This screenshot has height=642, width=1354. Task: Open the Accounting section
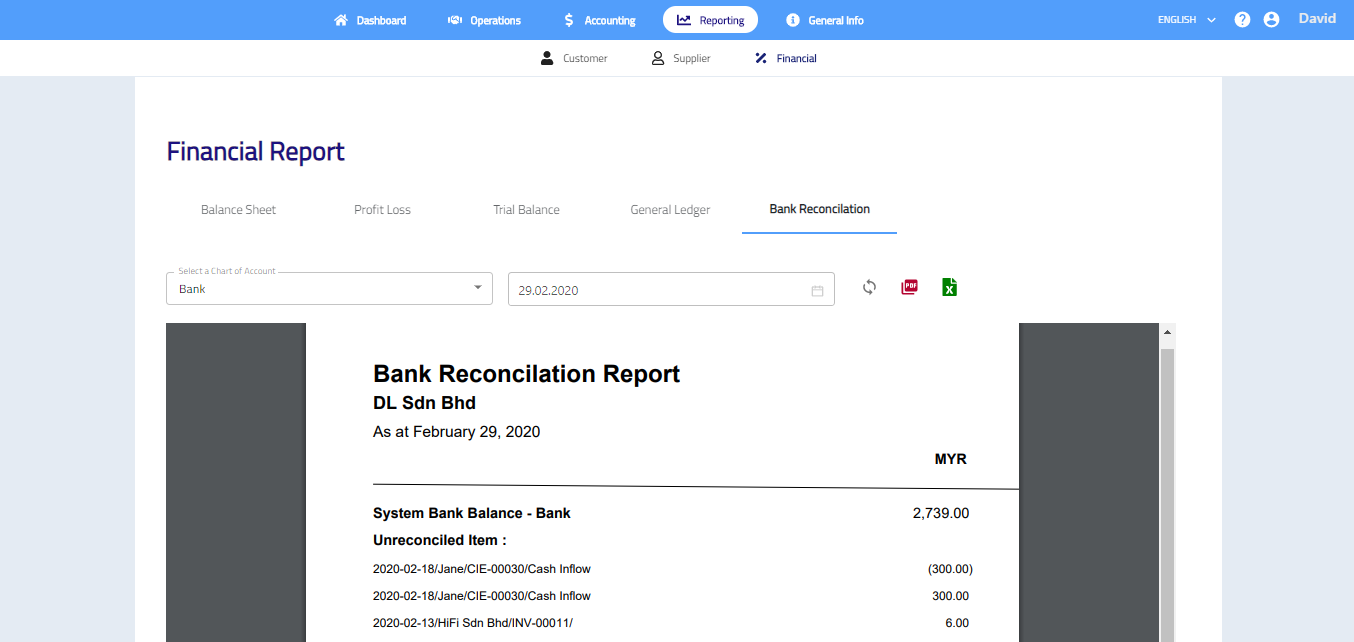(599, 20)
